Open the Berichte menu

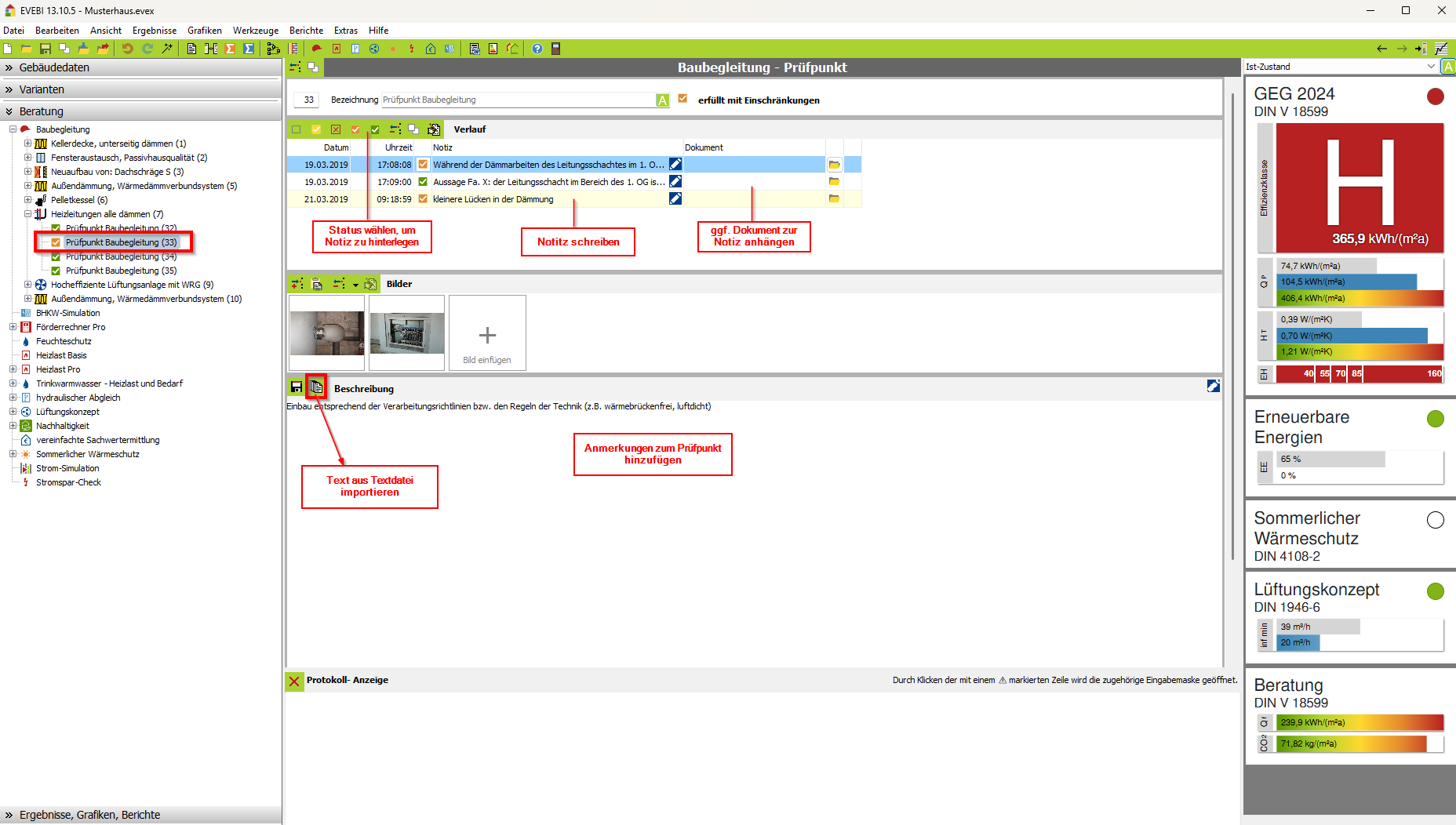(x=306, y=31)
